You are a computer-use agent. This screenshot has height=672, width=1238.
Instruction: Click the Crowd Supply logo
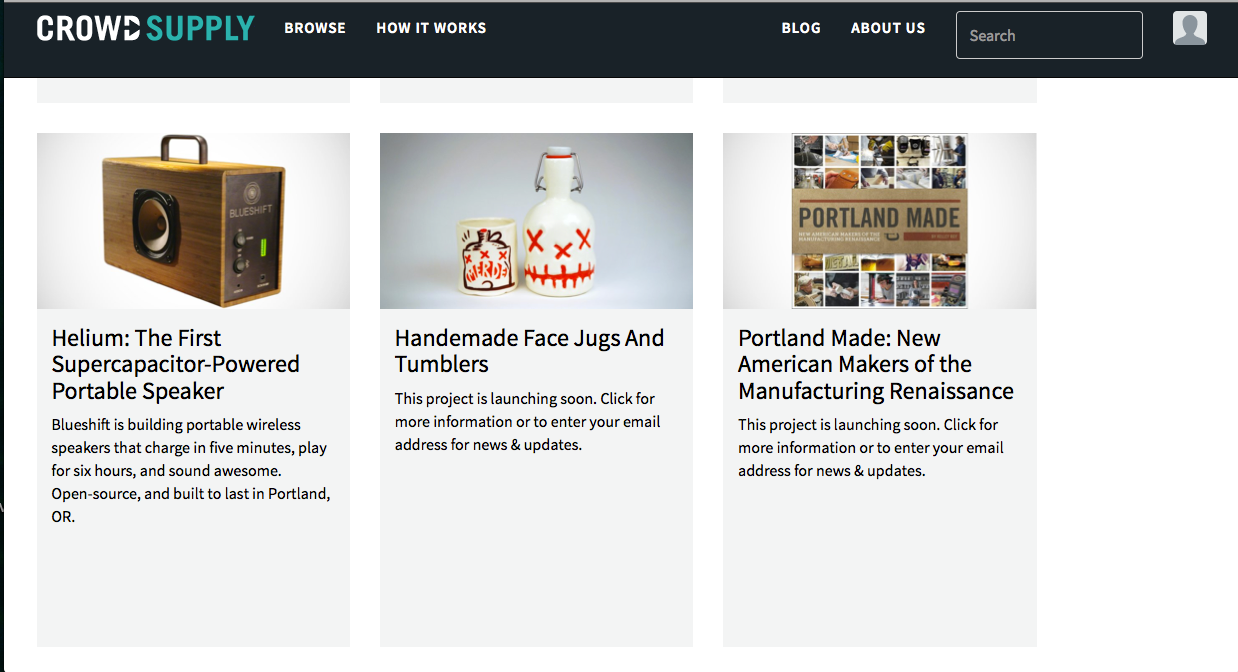click(145, 28)
